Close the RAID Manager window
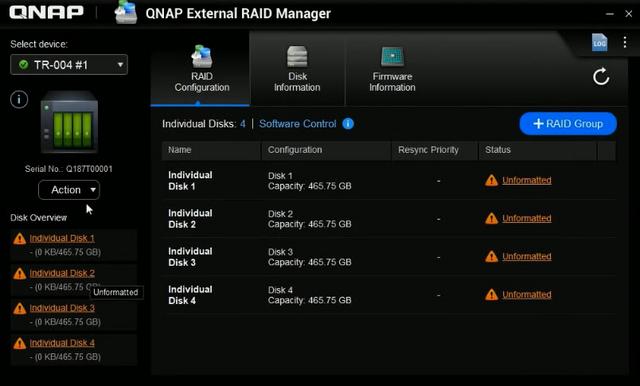640x386 pixels. coord(629,13)
